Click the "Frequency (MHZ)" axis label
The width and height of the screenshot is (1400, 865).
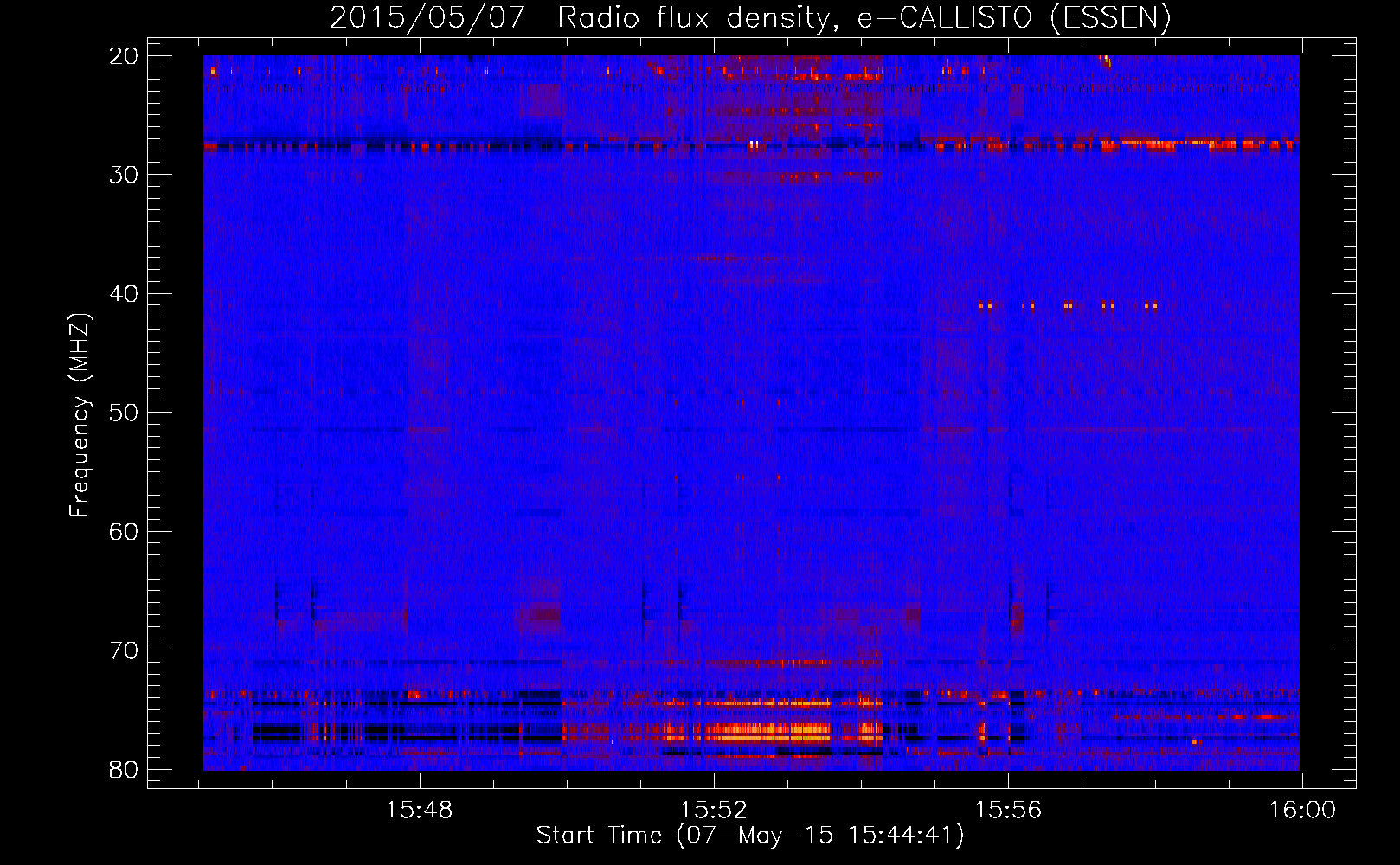coord(80,415)
